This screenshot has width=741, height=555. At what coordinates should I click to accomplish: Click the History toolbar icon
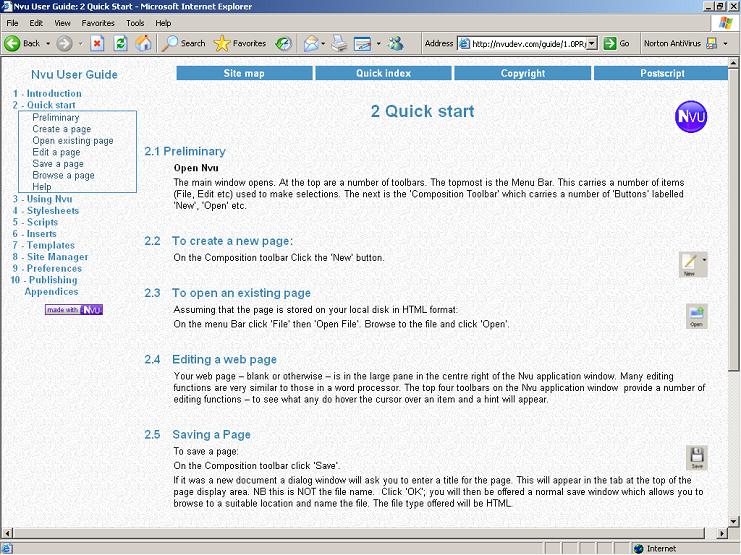point(284,43)
